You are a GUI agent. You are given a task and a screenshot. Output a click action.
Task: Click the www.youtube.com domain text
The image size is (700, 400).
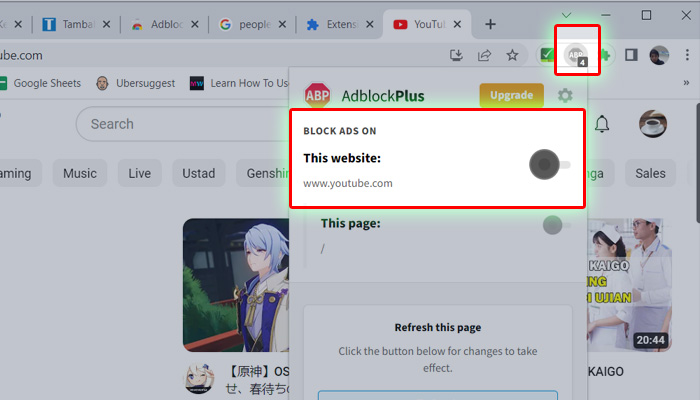click(348, 183)
